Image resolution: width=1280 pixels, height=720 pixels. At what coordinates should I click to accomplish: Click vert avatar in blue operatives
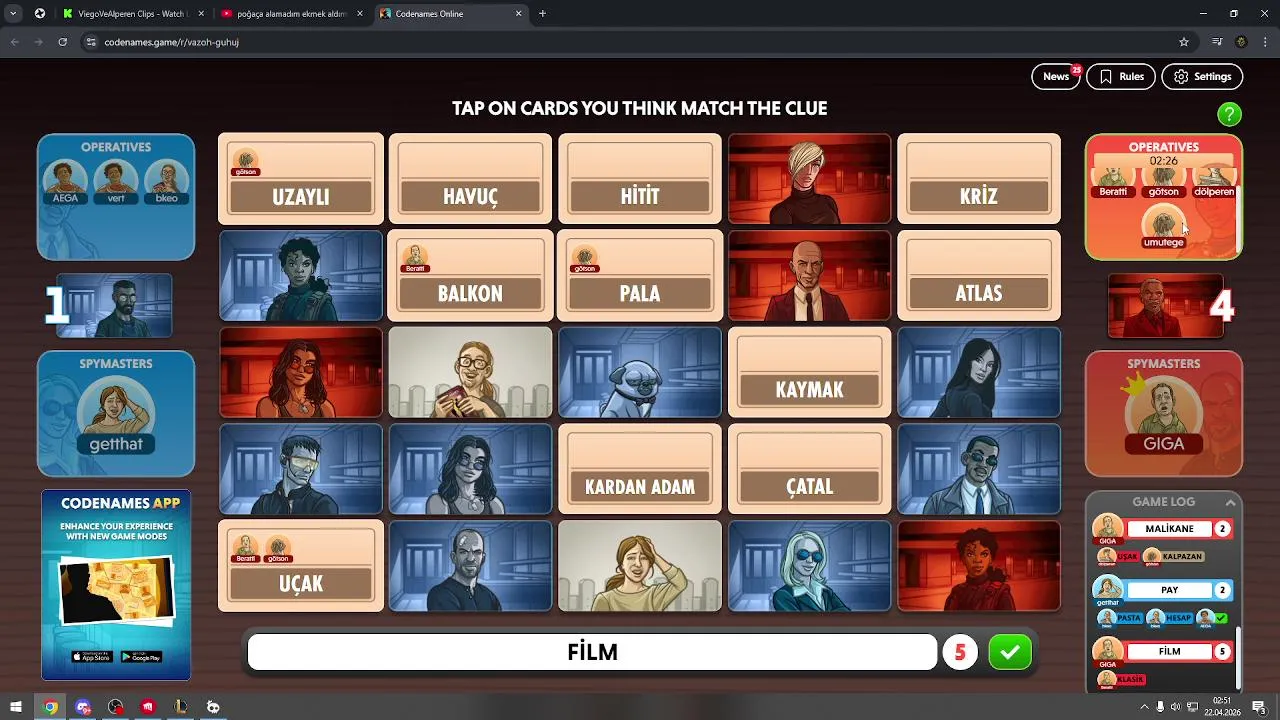pyautogui.click(x=116, y=181)
